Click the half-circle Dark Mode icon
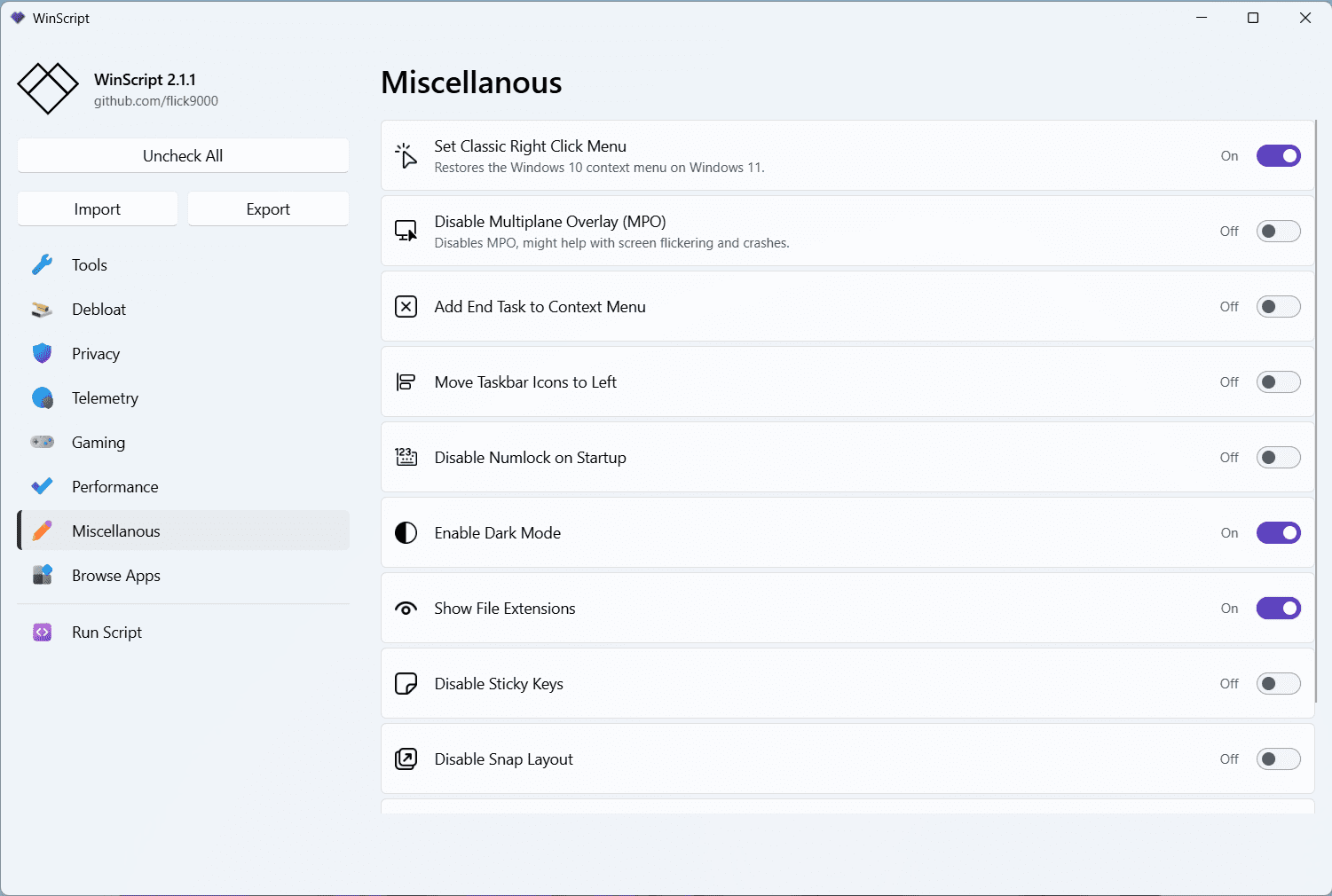The height and width of the screenshot is (896, 1332). pos(406,532)
